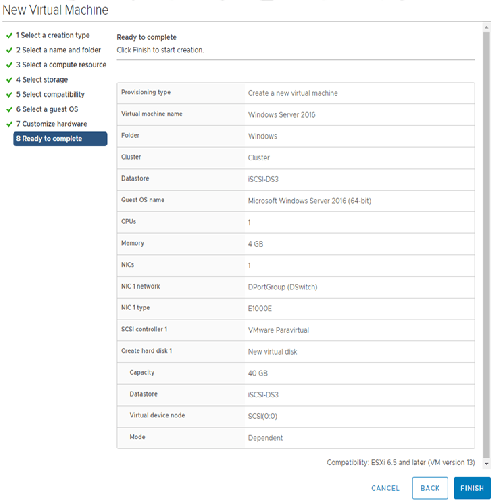Click green checkmark beside Select a guest OS
This screenshot has height=501, width=491.
click(x=9, y=109)
